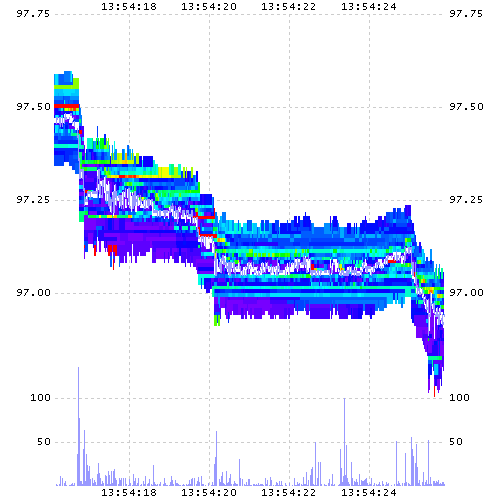Click the right 97.75 price label
This screenshot has height=500, width=500.
point(466,14)
